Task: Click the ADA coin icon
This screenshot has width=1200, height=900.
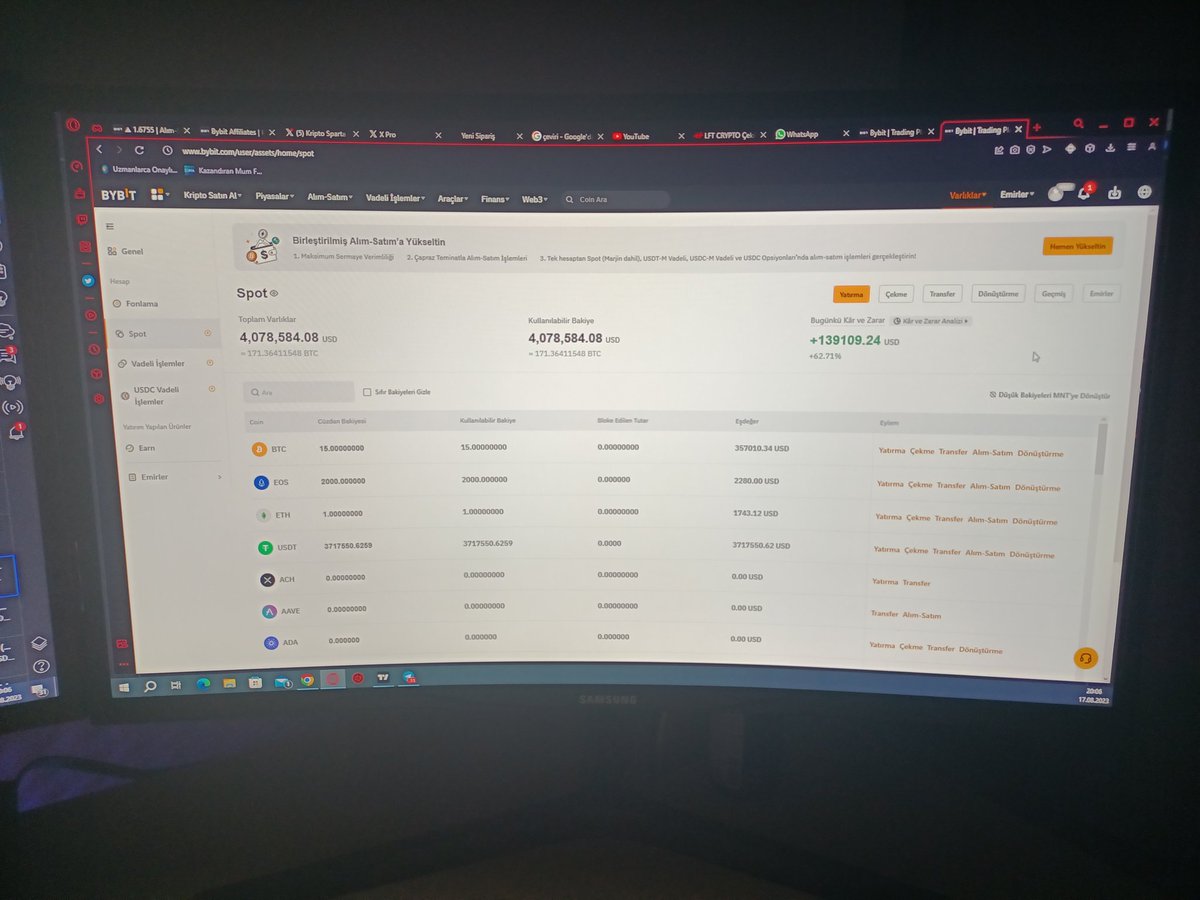Action: coord(271,642)
